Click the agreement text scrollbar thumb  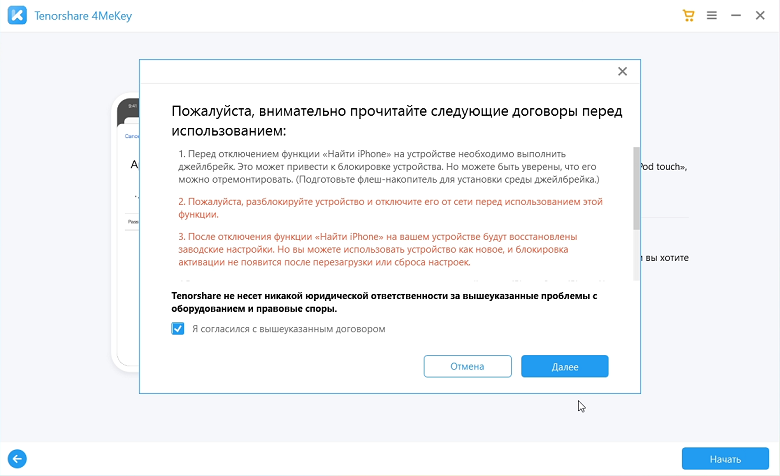coord(636,188)
